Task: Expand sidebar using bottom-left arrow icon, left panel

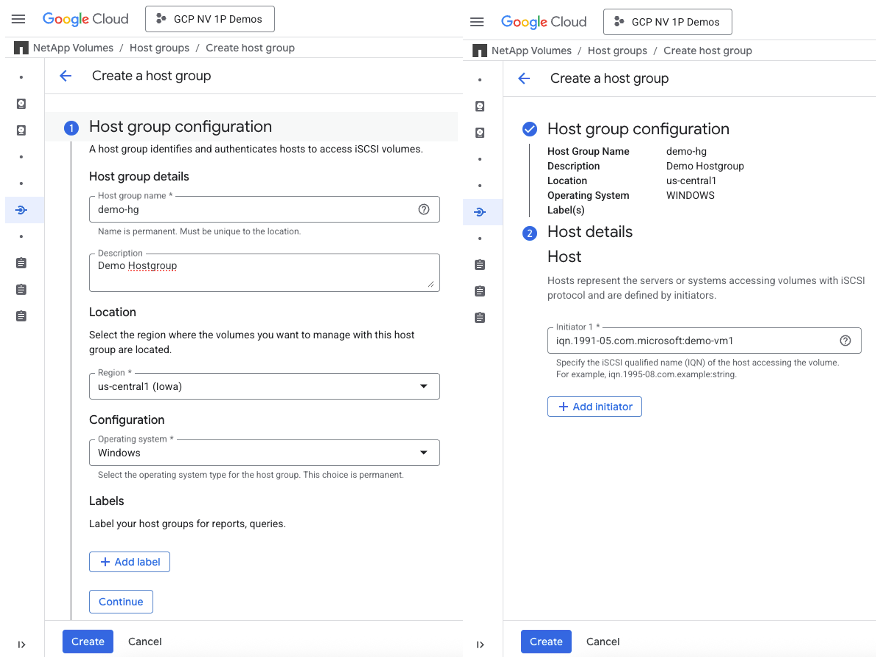Action: pyautogui.click(x=22, y=645)
